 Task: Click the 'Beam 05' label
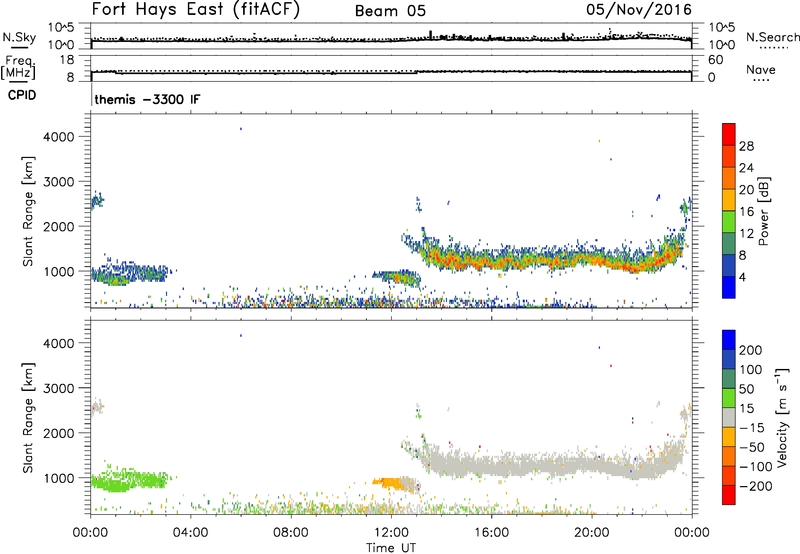click(390, 11)
